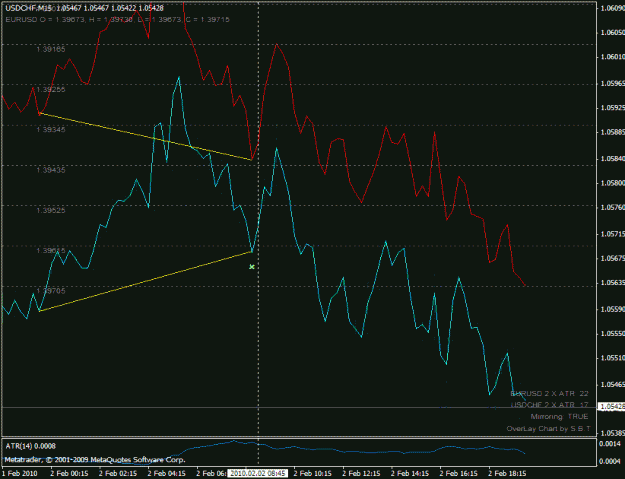Click the 1.05715 price scale value

click(x=613, y=234)
